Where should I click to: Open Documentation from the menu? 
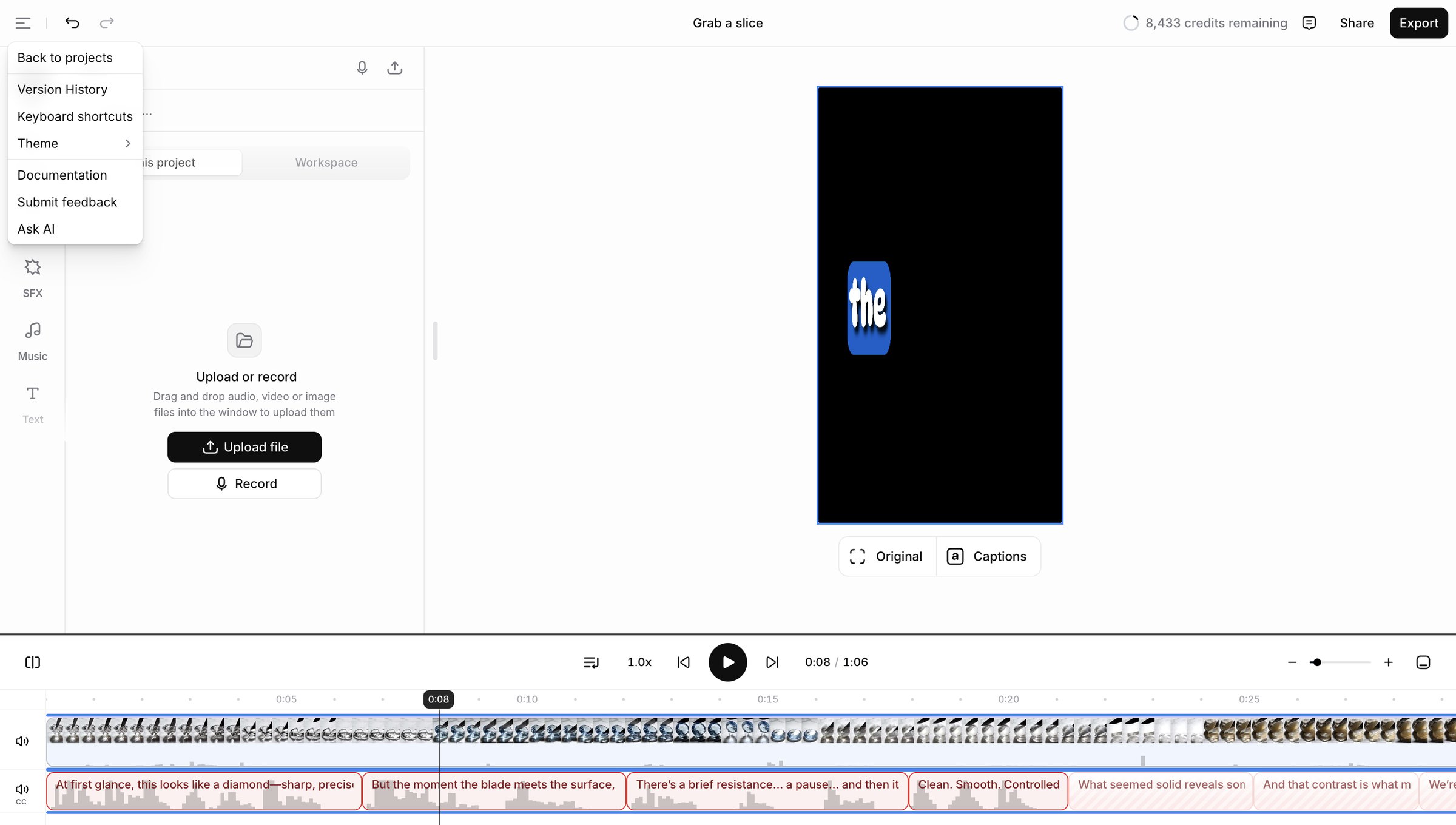75,175
